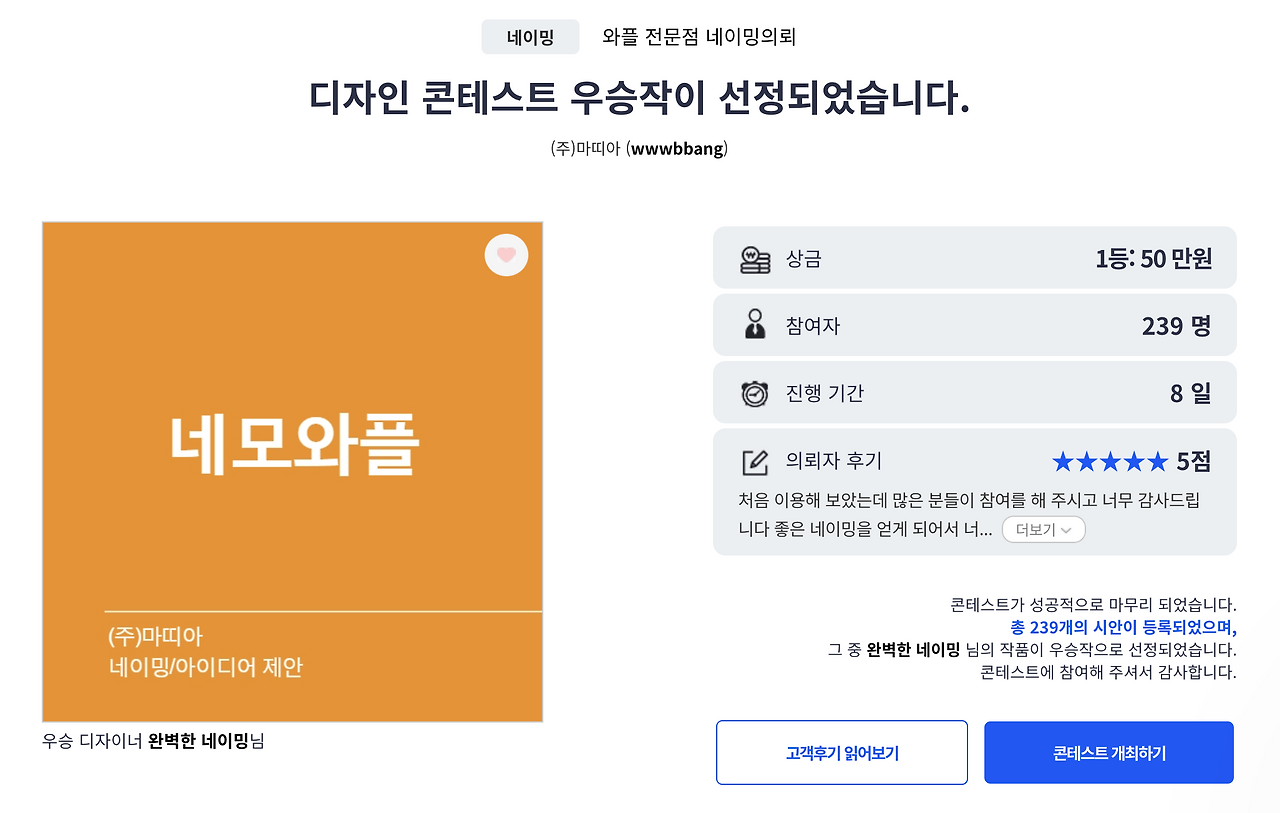Open the full client review via 더보기 chevron
1280x813 pixels.
coord(1063,529)
